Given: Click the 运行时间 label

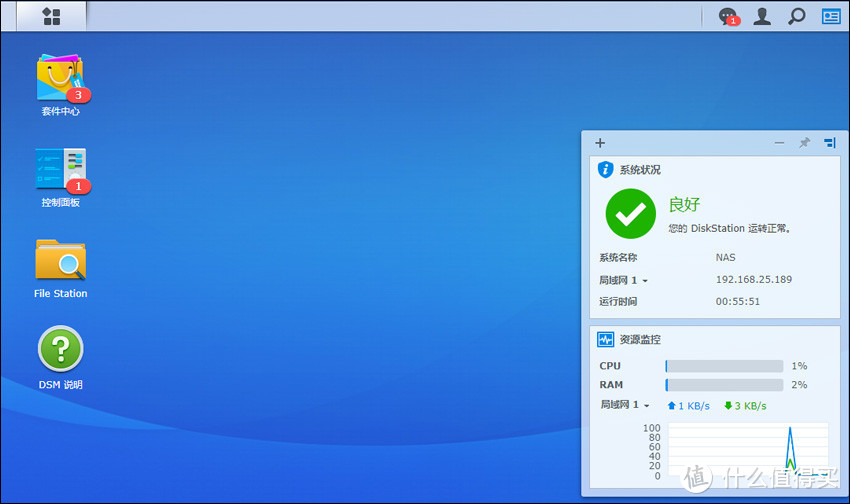Looking at the screenshot, I should [618, 302].
